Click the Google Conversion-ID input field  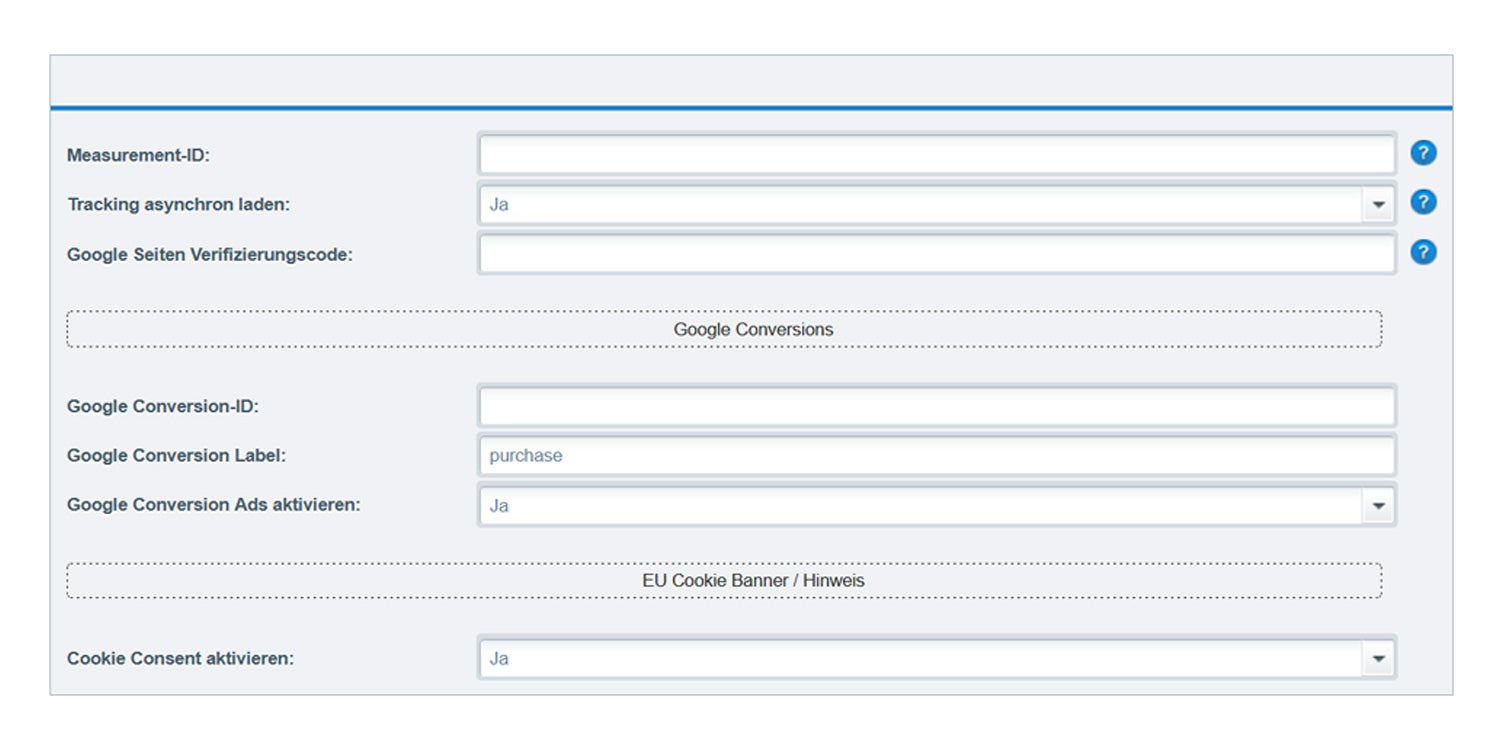937,406
